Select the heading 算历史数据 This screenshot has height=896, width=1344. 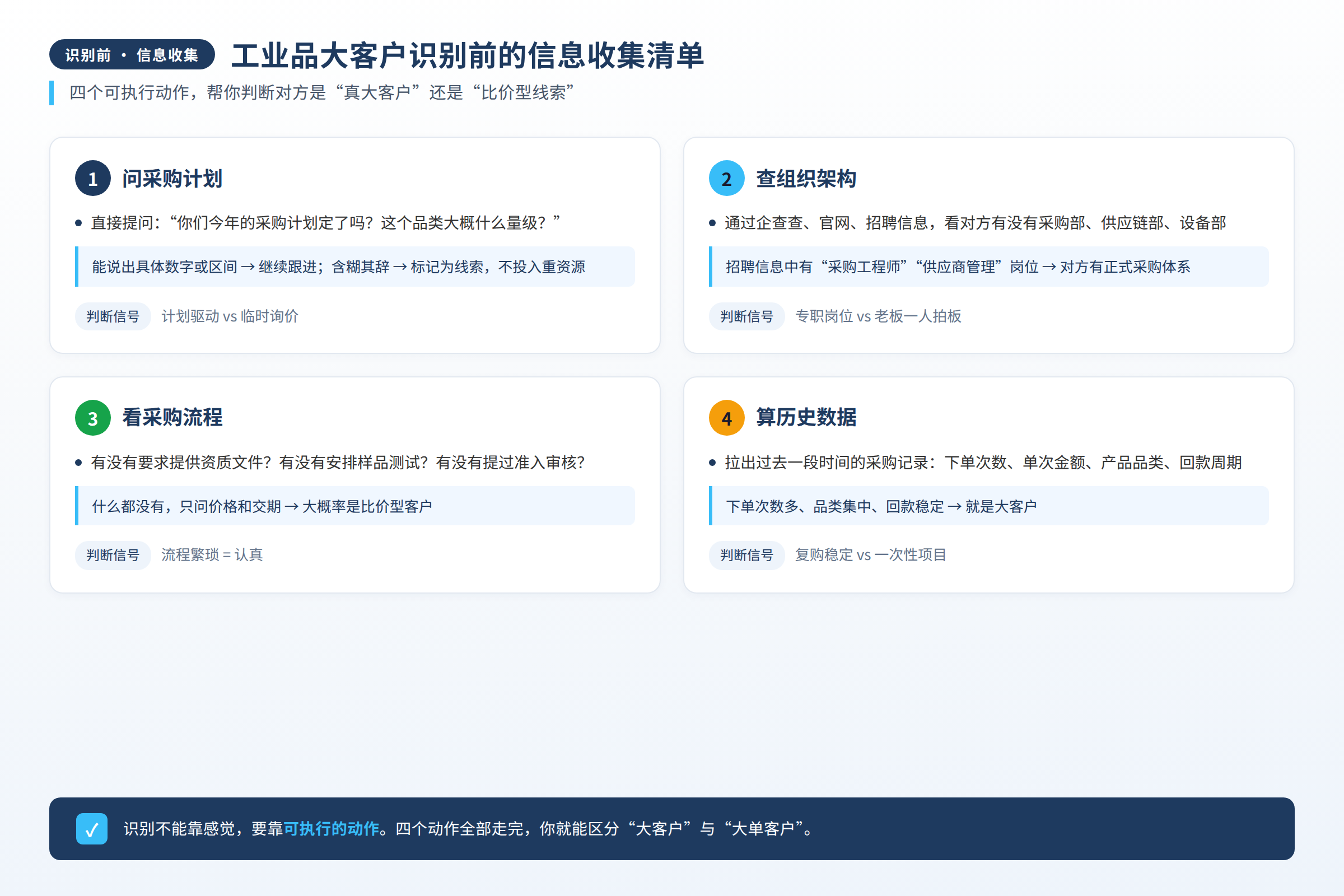click(806, 418)
